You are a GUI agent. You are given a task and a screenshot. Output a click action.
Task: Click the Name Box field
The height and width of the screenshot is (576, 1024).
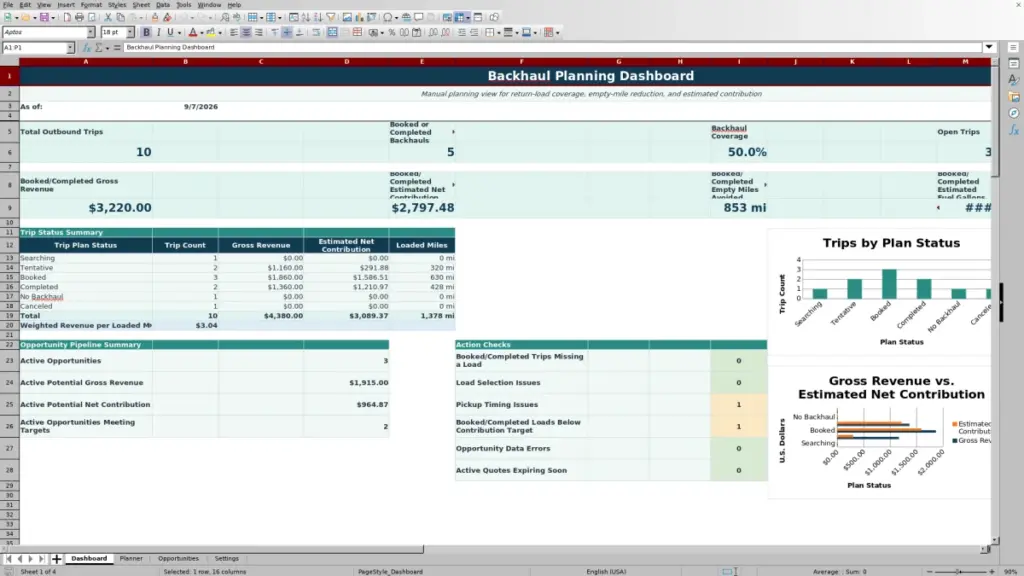[34, 48]
